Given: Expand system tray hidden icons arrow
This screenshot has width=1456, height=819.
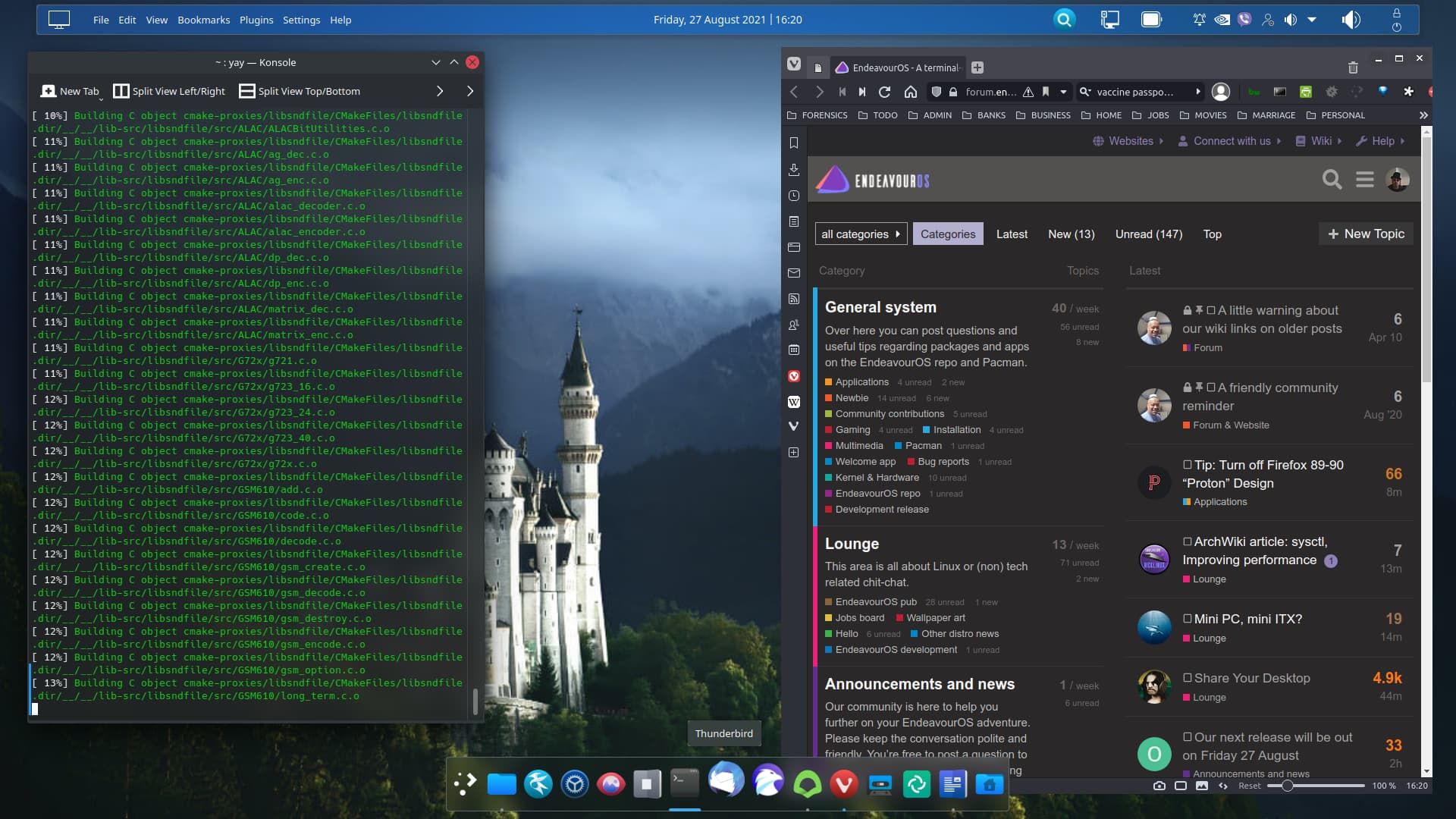Looking at the screenshot, I should [1312, 20].
